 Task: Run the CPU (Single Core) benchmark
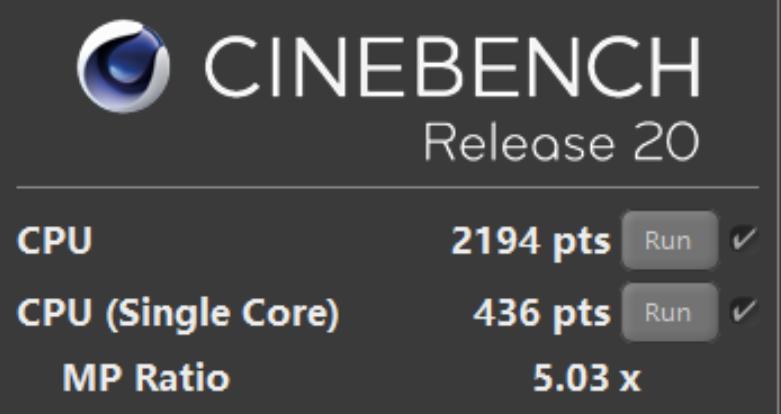(x=669, y=312)
